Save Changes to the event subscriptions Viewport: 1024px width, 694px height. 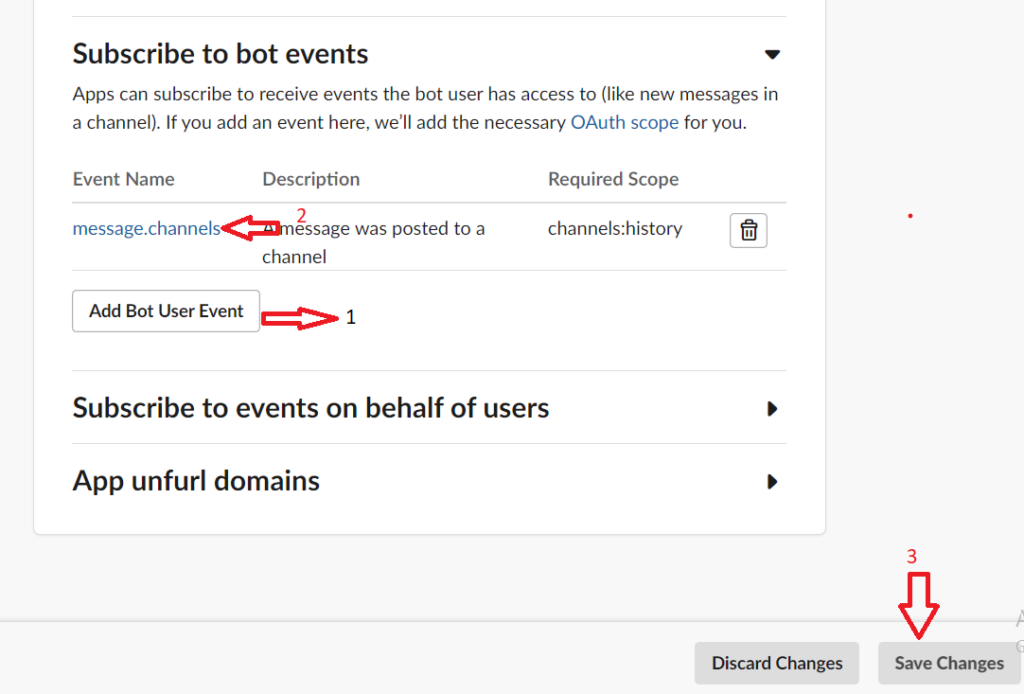[948, 663]
